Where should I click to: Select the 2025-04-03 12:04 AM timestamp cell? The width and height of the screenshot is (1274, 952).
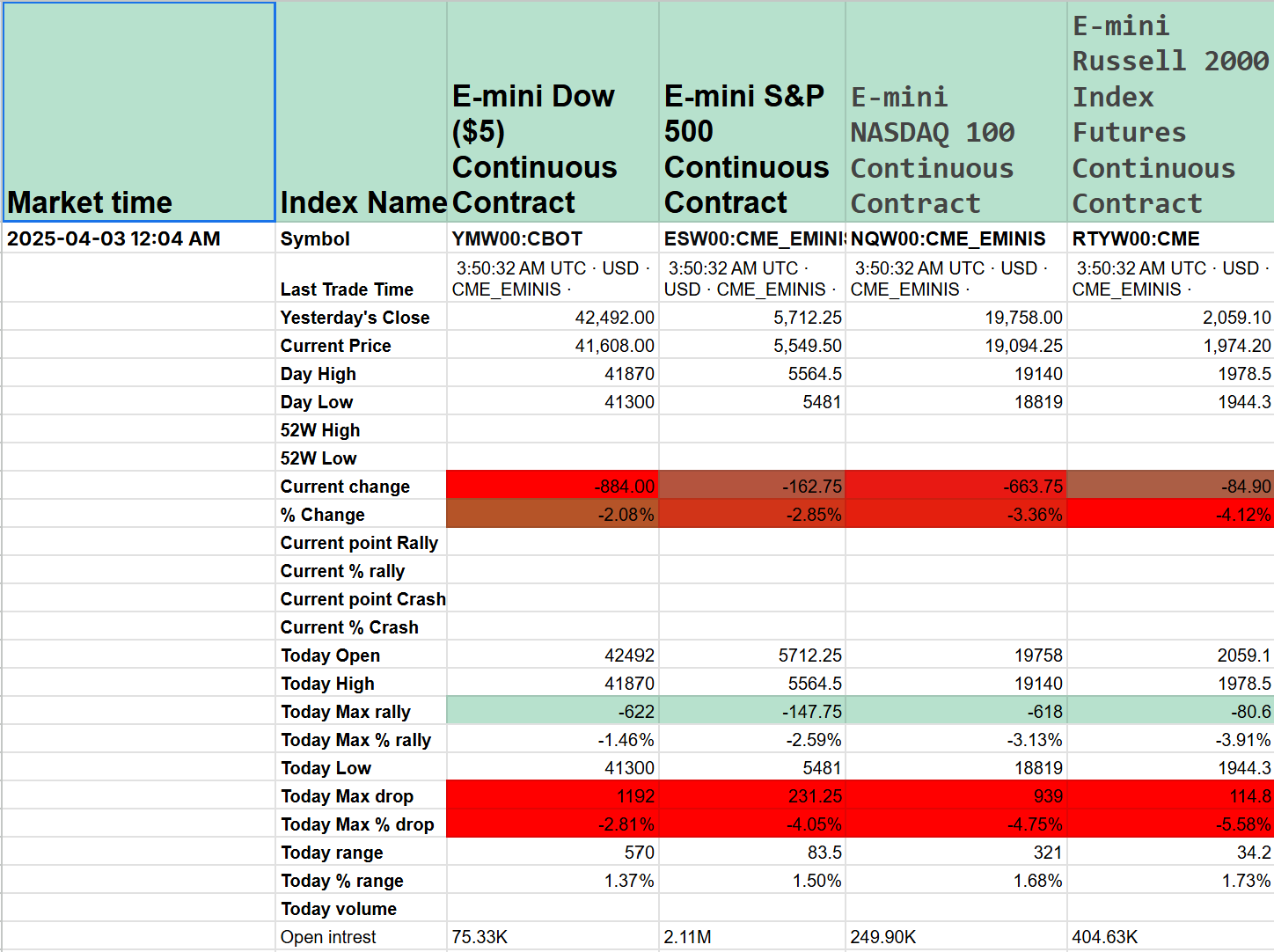[139, 238]
